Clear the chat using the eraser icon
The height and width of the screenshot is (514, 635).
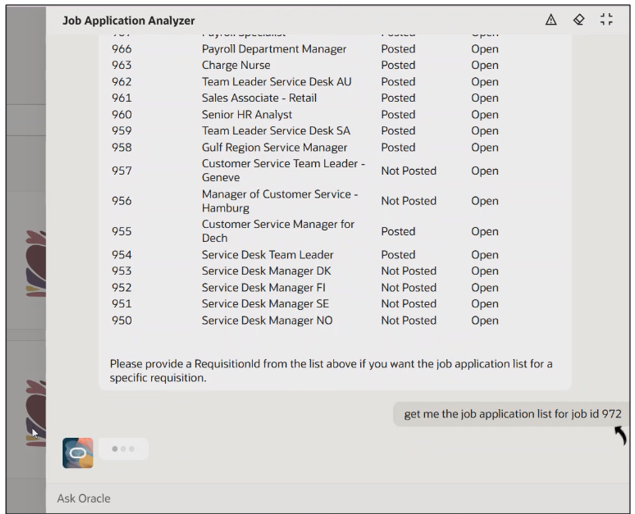578,20
